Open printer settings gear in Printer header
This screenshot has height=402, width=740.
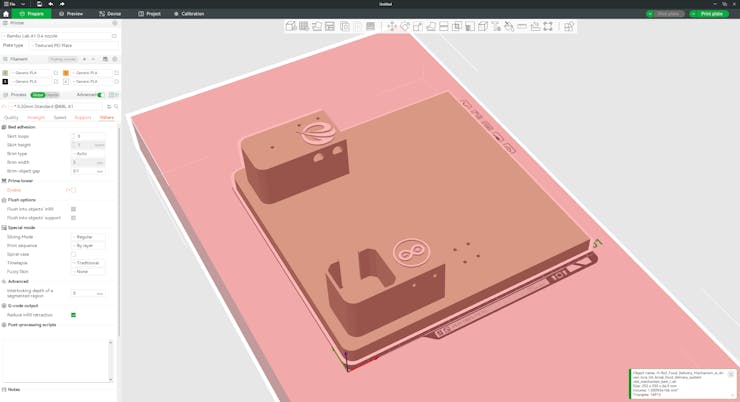115,23
